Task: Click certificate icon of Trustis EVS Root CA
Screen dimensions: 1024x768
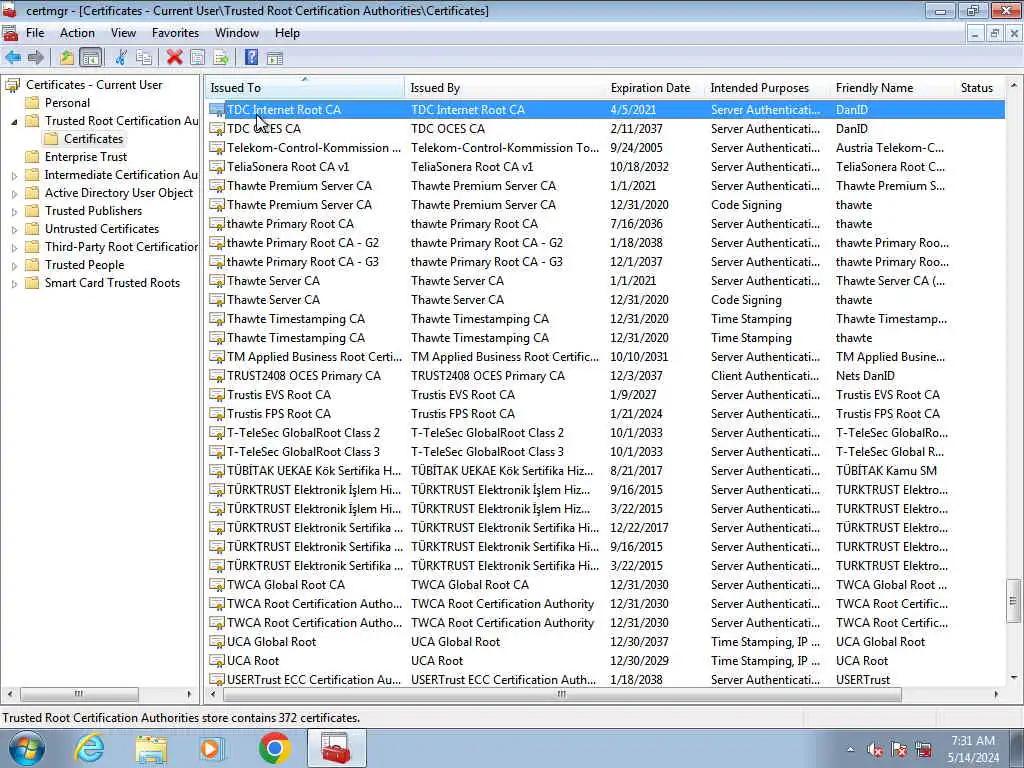Action: coord(217,394)
